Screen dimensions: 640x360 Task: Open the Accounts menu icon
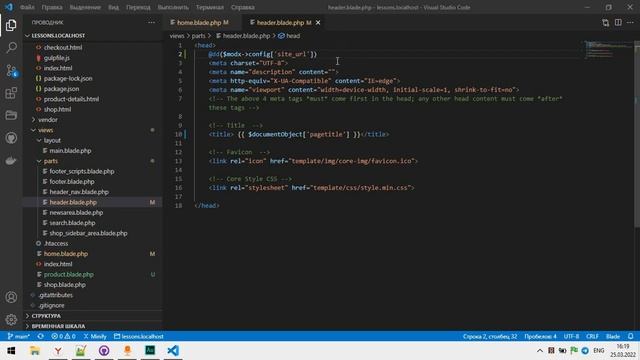11,297
